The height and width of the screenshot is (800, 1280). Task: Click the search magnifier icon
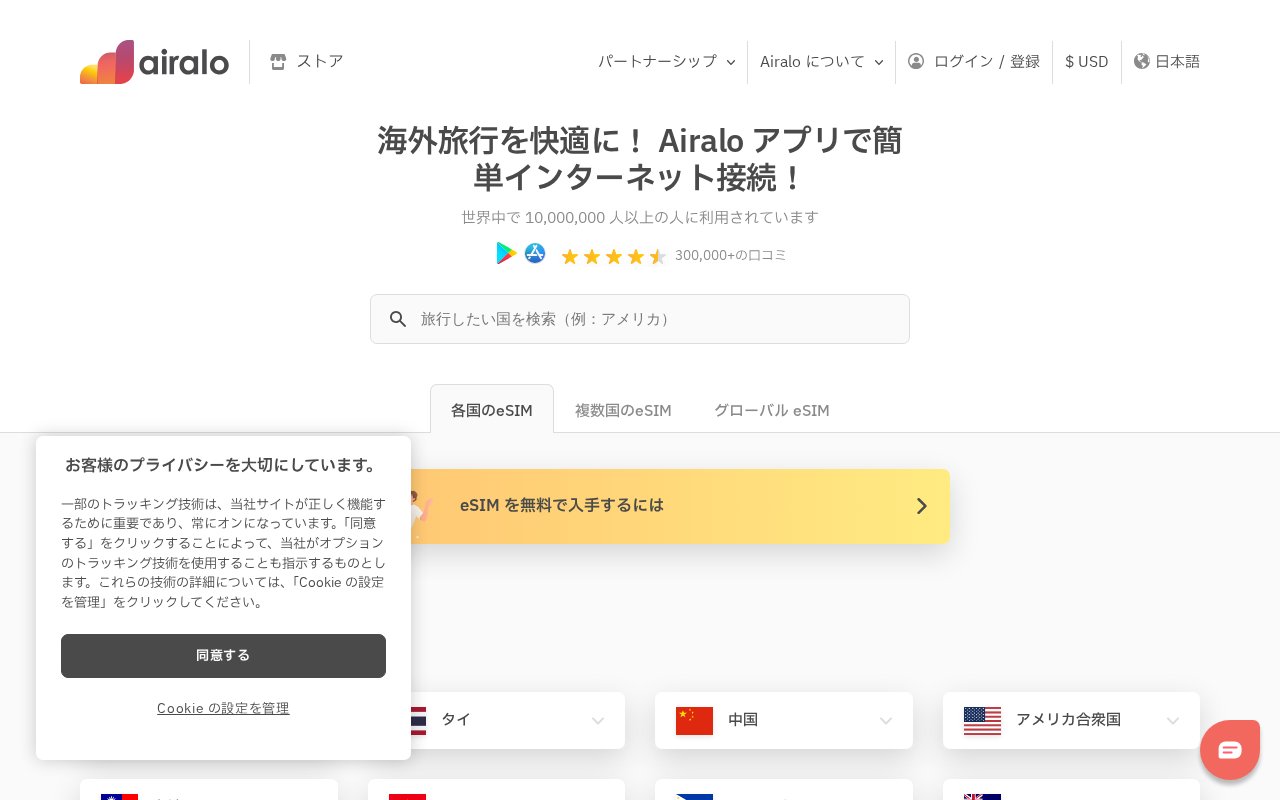coord(398,319)
